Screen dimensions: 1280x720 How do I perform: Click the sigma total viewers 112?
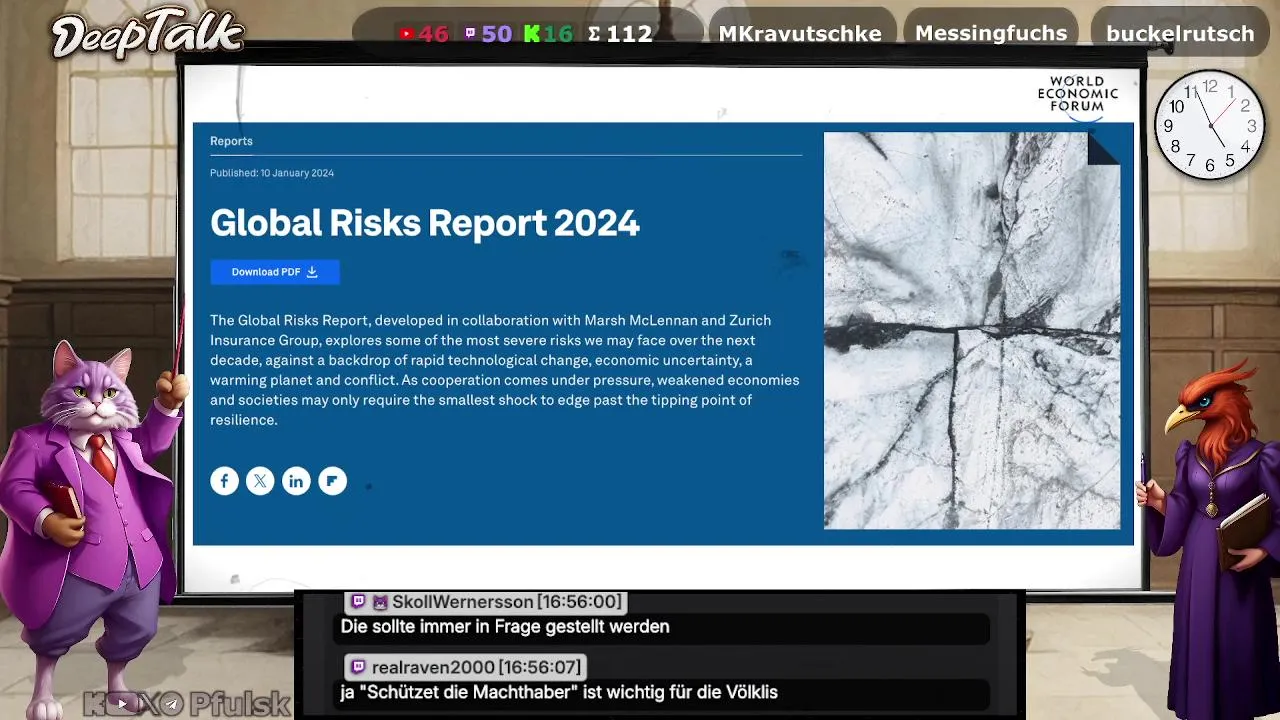pyautogui.click(x=620, y=34)
